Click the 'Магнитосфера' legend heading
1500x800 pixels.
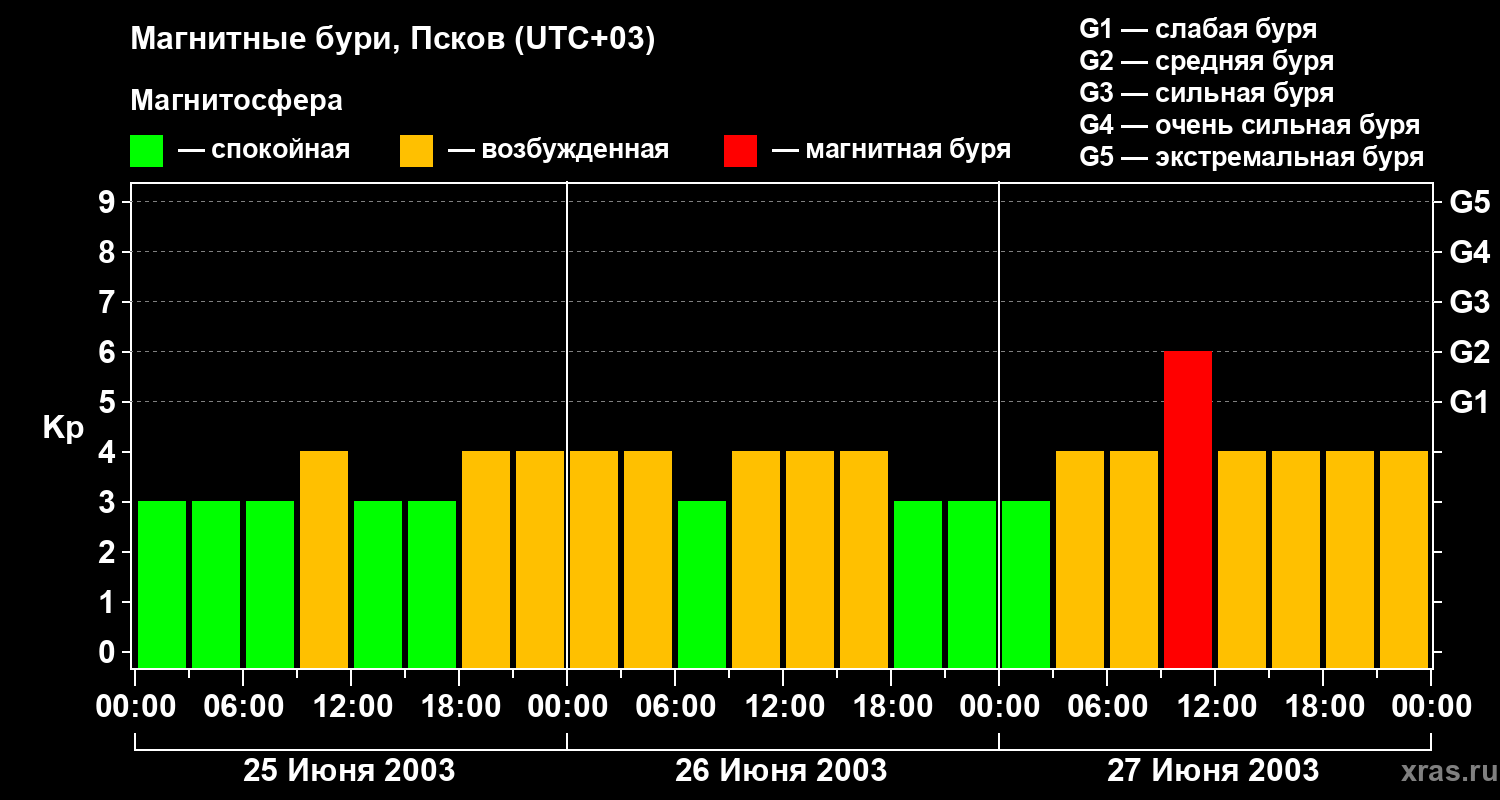236,101
